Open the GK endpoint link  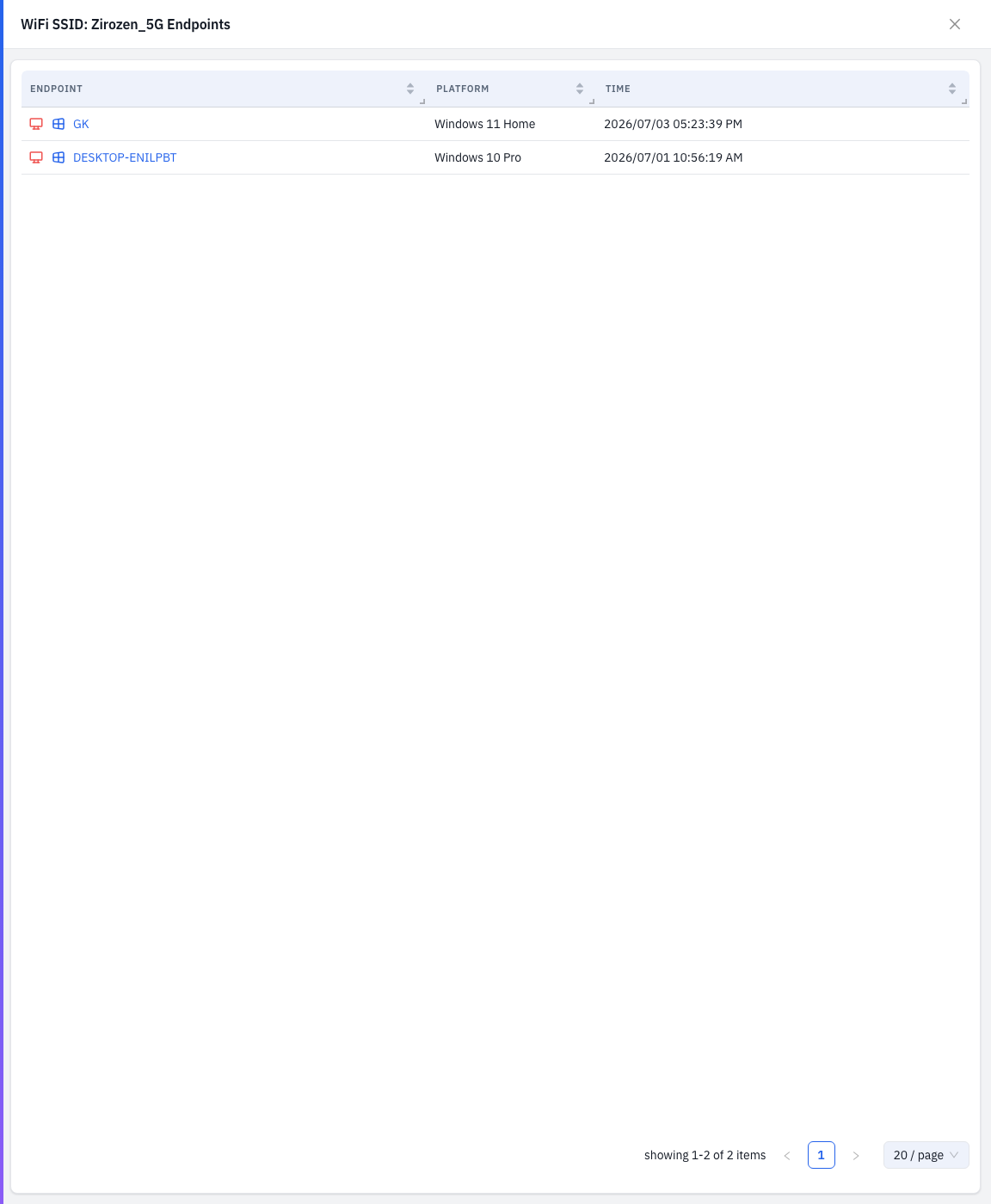(81, 124)
